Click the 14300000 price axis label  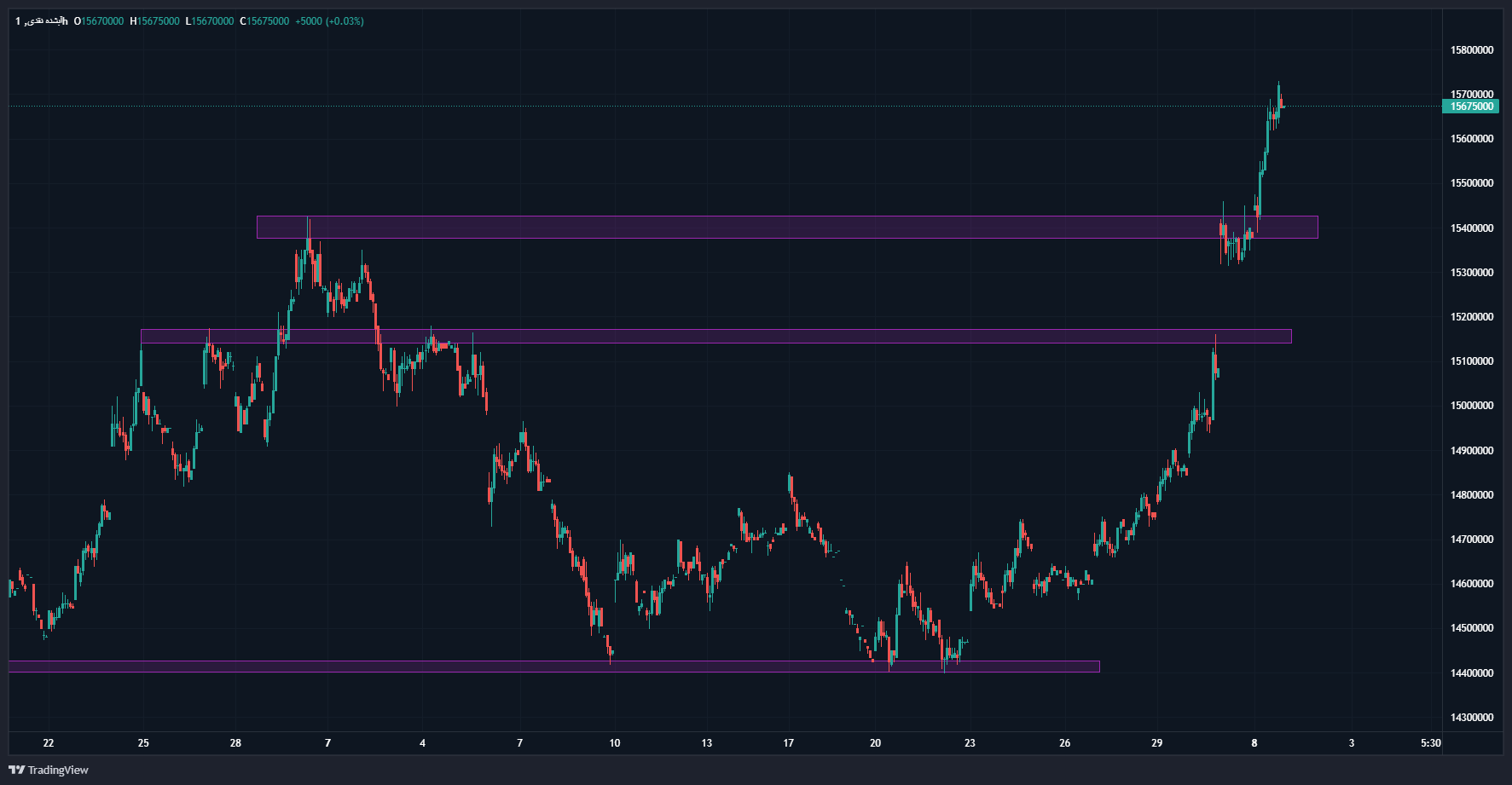[1472, 718]
